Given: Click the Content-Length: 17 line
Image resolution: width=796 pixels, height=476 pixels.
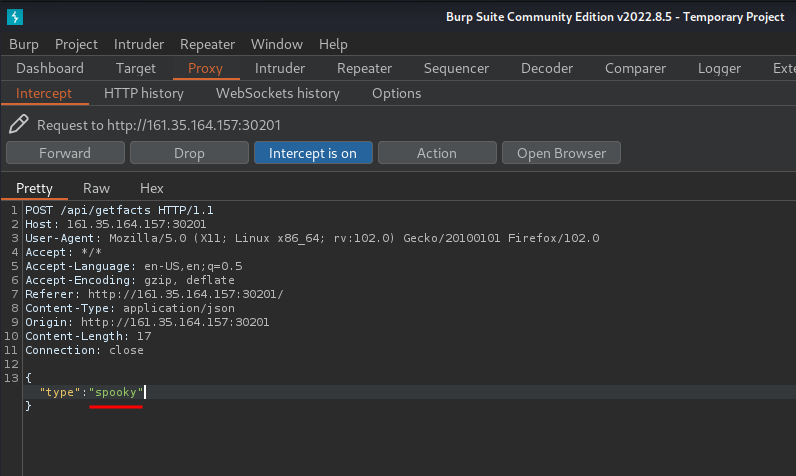Looking at the screenshot, I should (88, 336).
